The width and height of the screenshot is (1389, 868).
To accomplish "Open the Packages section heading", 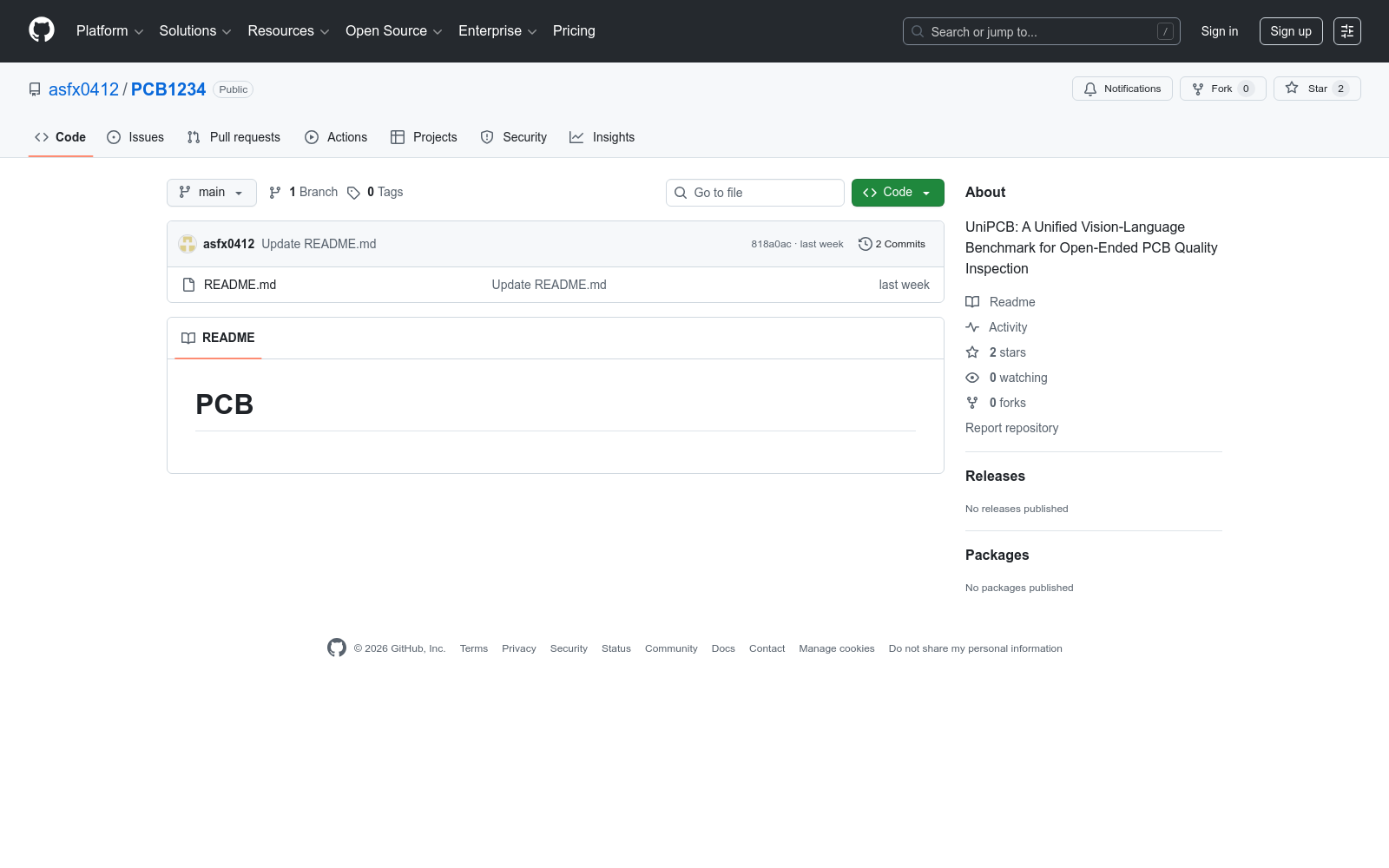I will [997, 555].
